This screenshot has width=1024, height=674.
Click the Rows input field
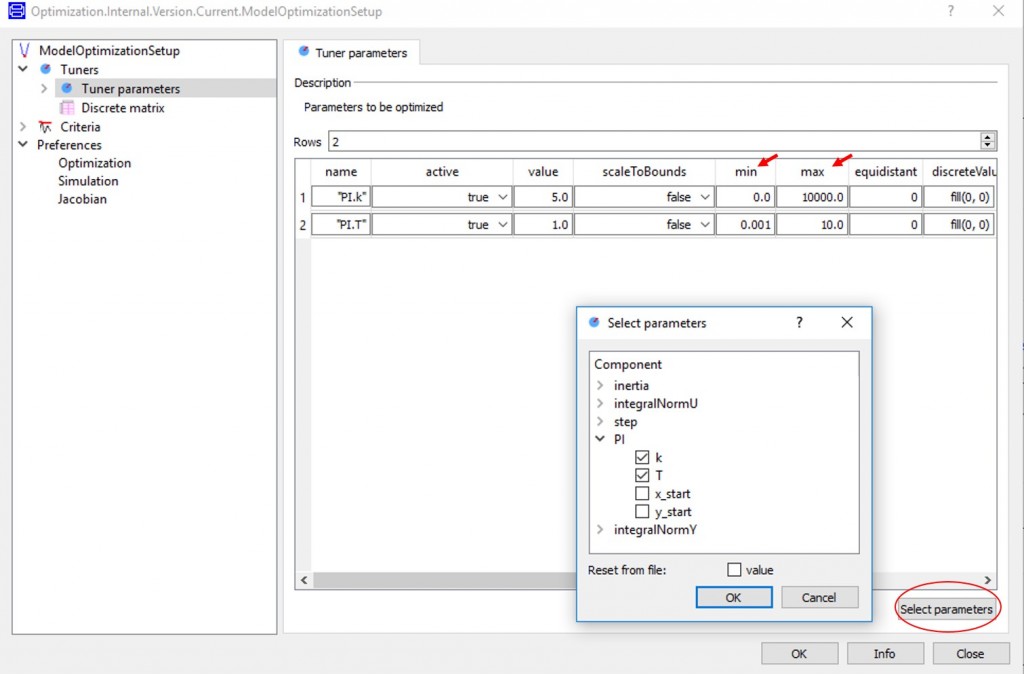(654, 142)
